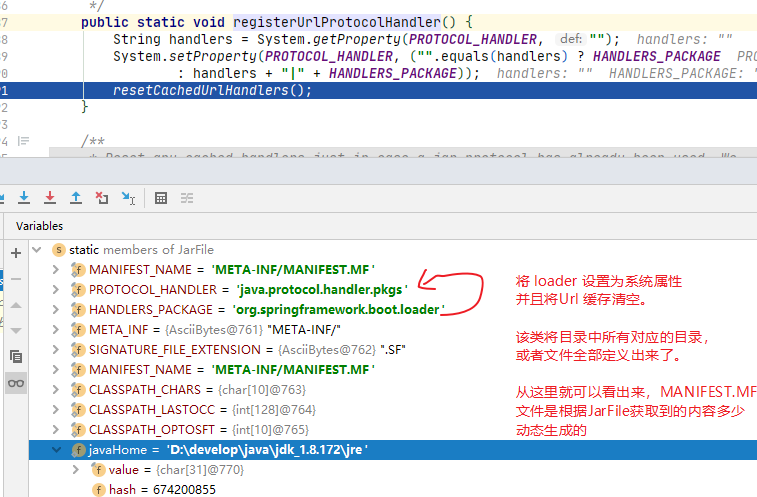Click 'org.springframework.boot.loader' value text
Viewport: 757px width, 497px height.
click(x=338, y=310)
